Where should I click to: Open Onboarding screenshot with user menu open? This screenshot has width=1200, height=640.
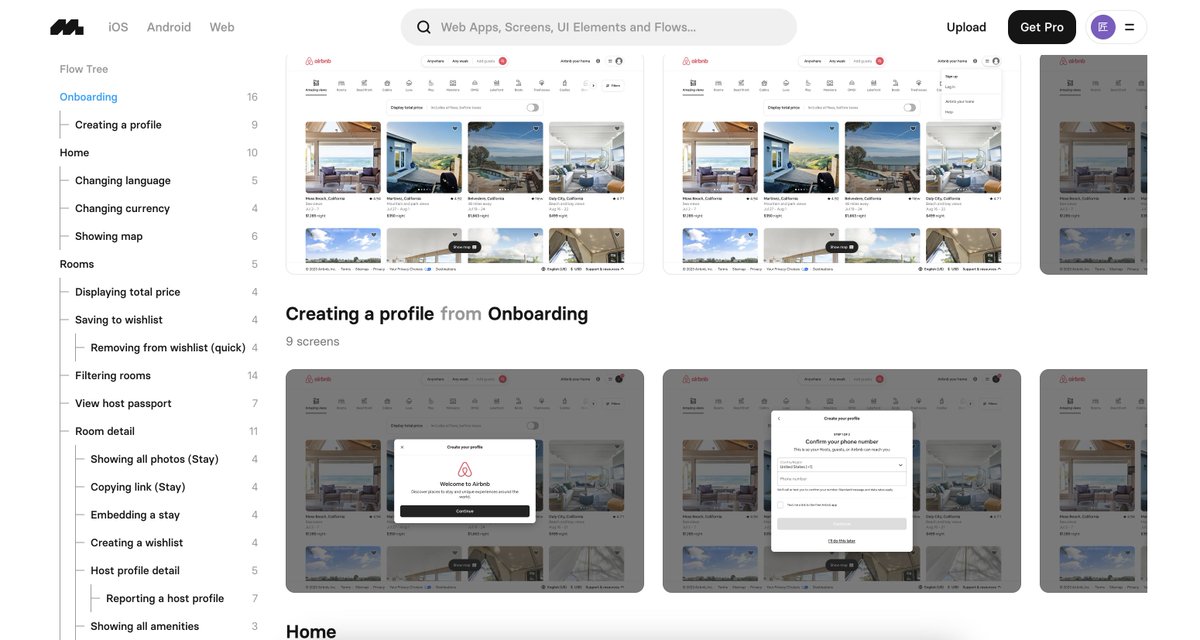click(x=842, y=163)
